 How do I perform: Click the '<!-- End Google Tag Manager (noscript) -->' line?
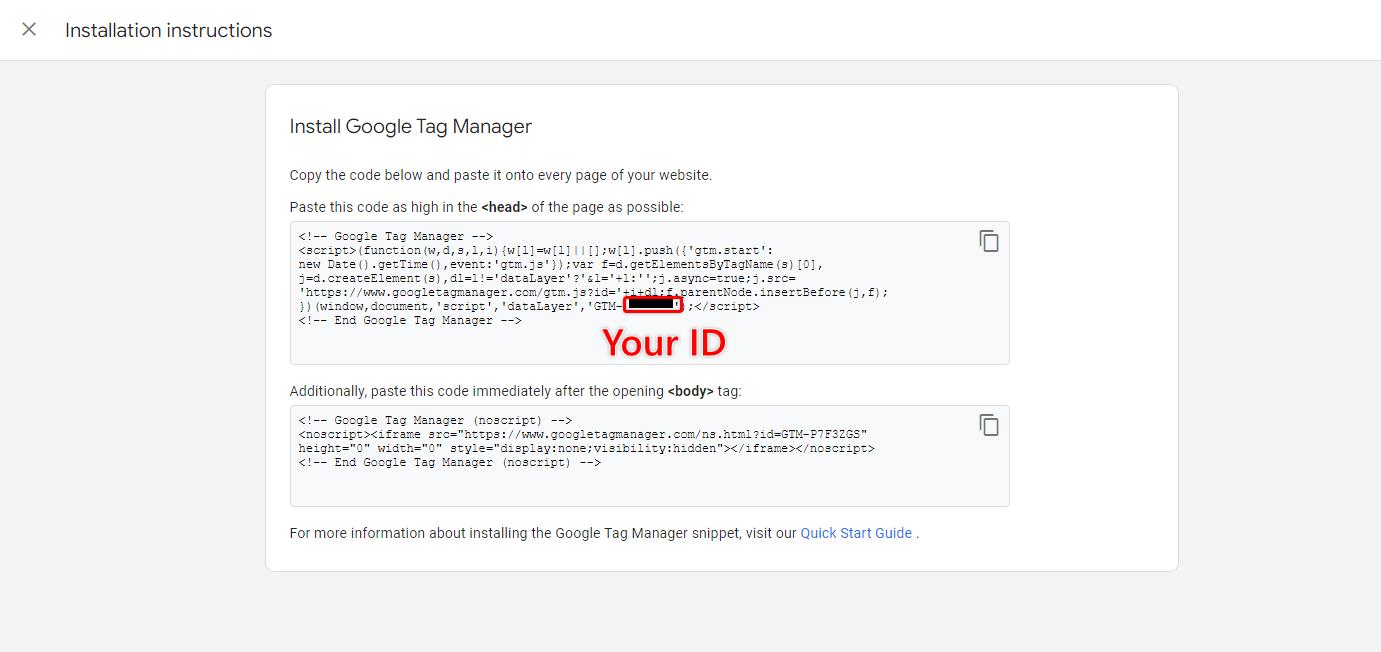(x=449, y=463)
